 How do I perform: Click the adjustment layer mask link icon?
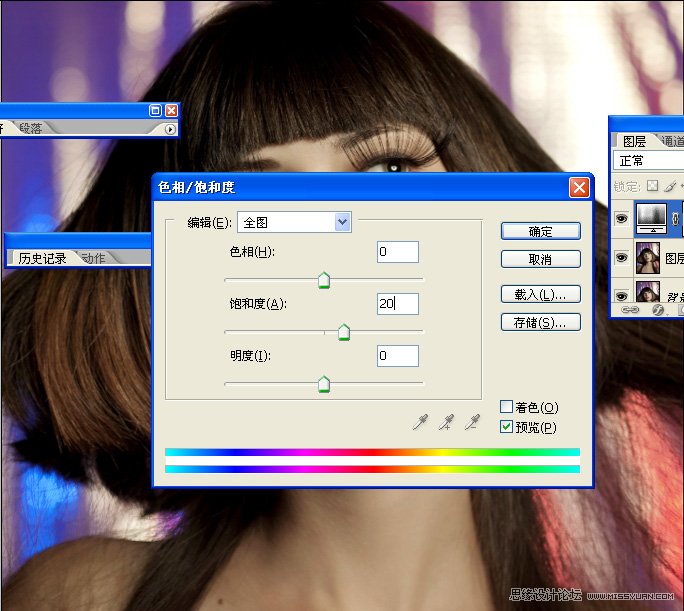click(675, 218)
